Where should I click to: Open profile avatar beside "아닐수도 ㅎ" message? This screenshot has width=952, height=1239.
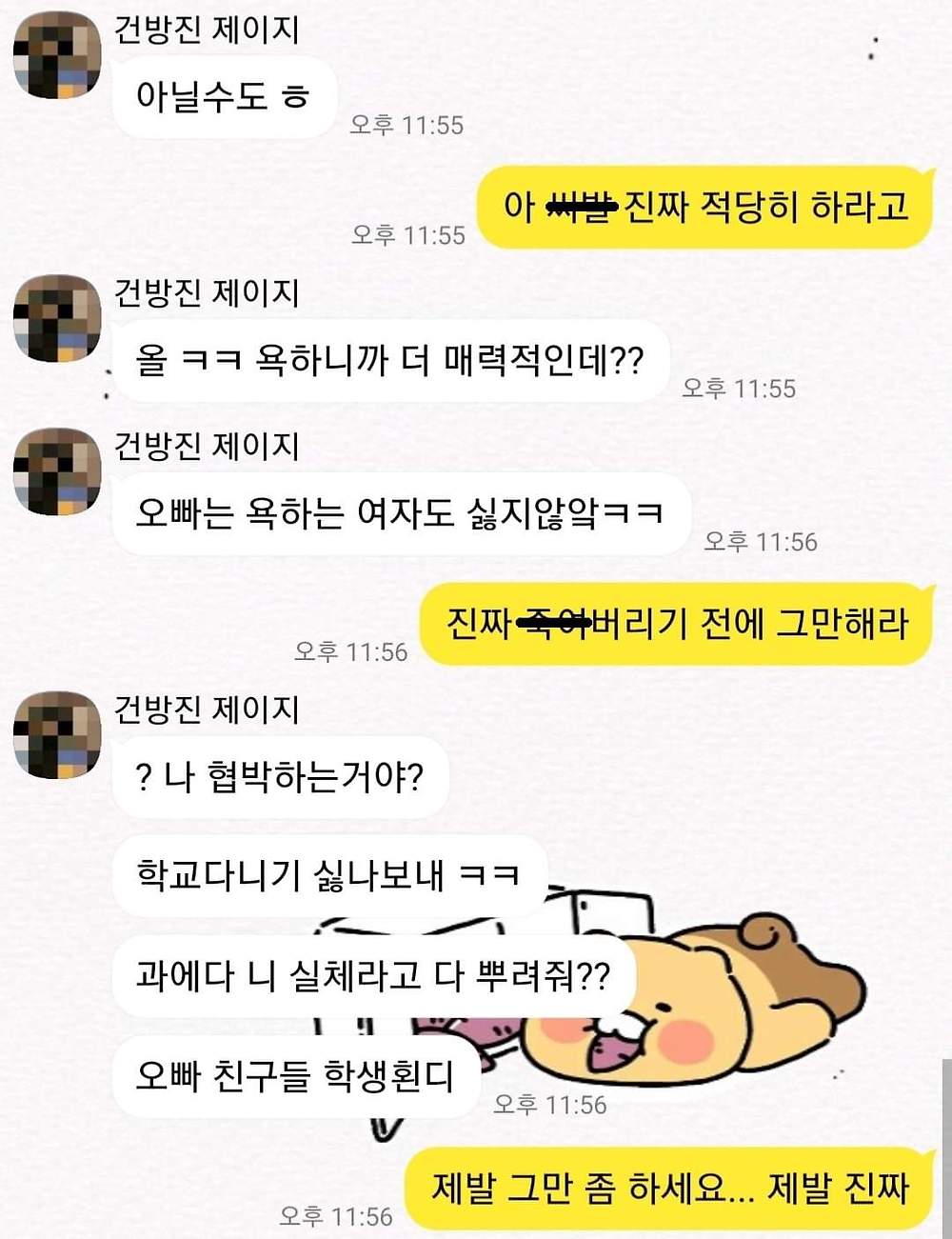pyautogui.click(x=57, y=55)
